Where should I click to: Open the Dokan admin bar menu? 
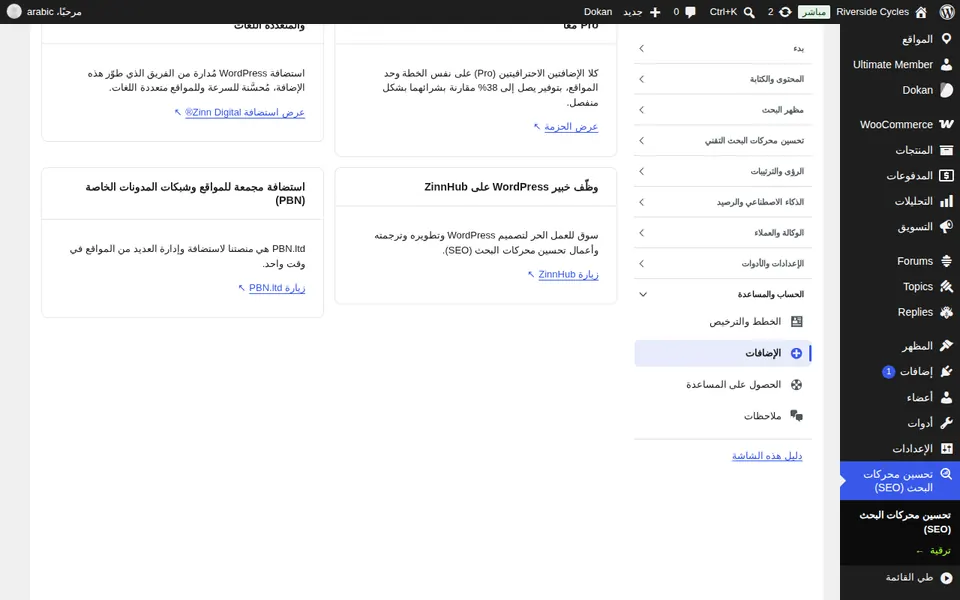pyautogui.click(x=598, y=12)
